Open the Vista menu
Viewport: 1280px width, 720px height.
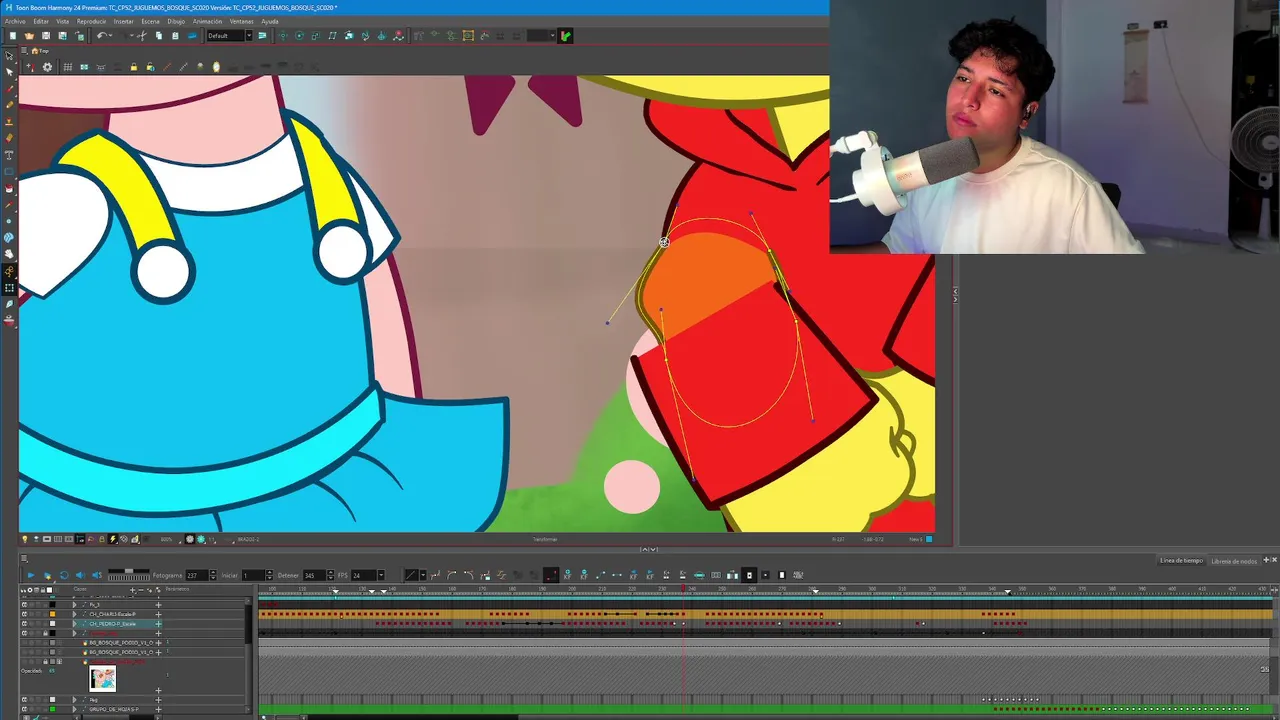(63, 21)
